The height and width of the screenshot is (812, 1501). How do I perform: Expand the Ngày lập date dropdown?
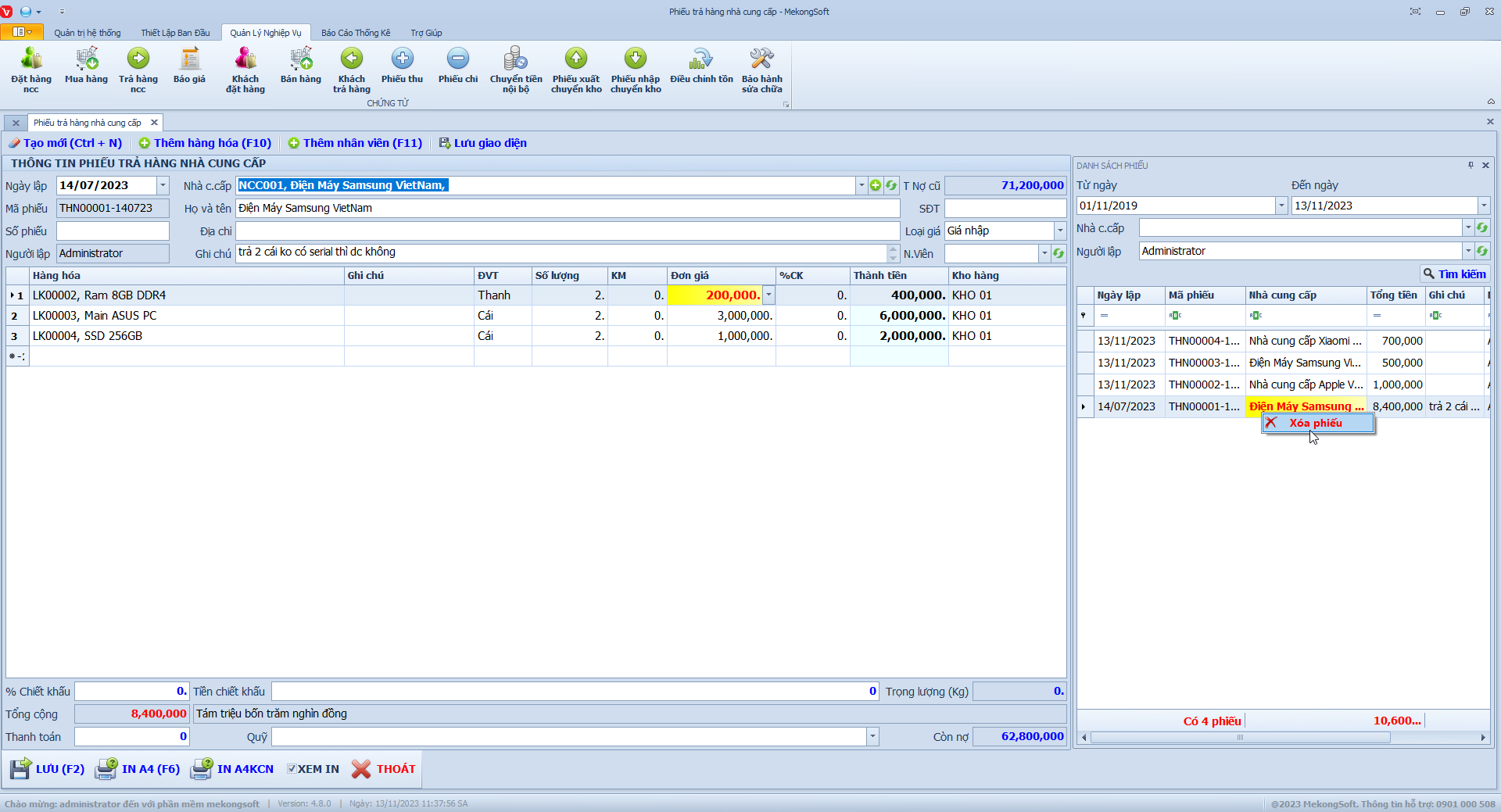[163, 186]
